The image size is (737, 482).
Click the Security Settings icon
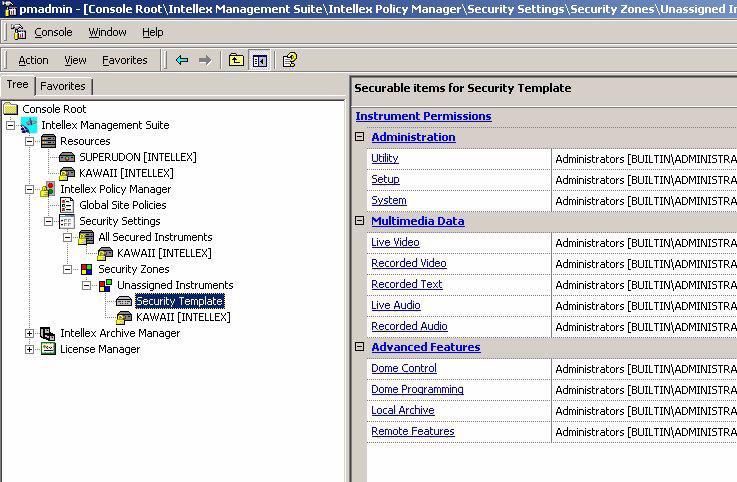[x=67, y=221]
